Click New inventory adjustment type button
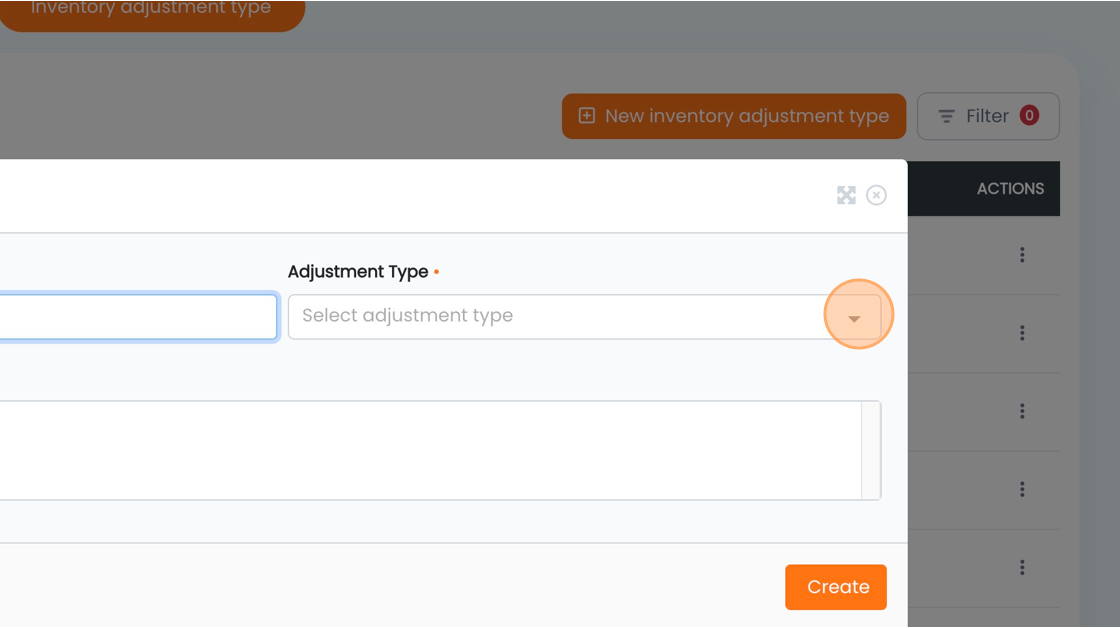Viewport: 1120px width, 628px height. point(734,116)
